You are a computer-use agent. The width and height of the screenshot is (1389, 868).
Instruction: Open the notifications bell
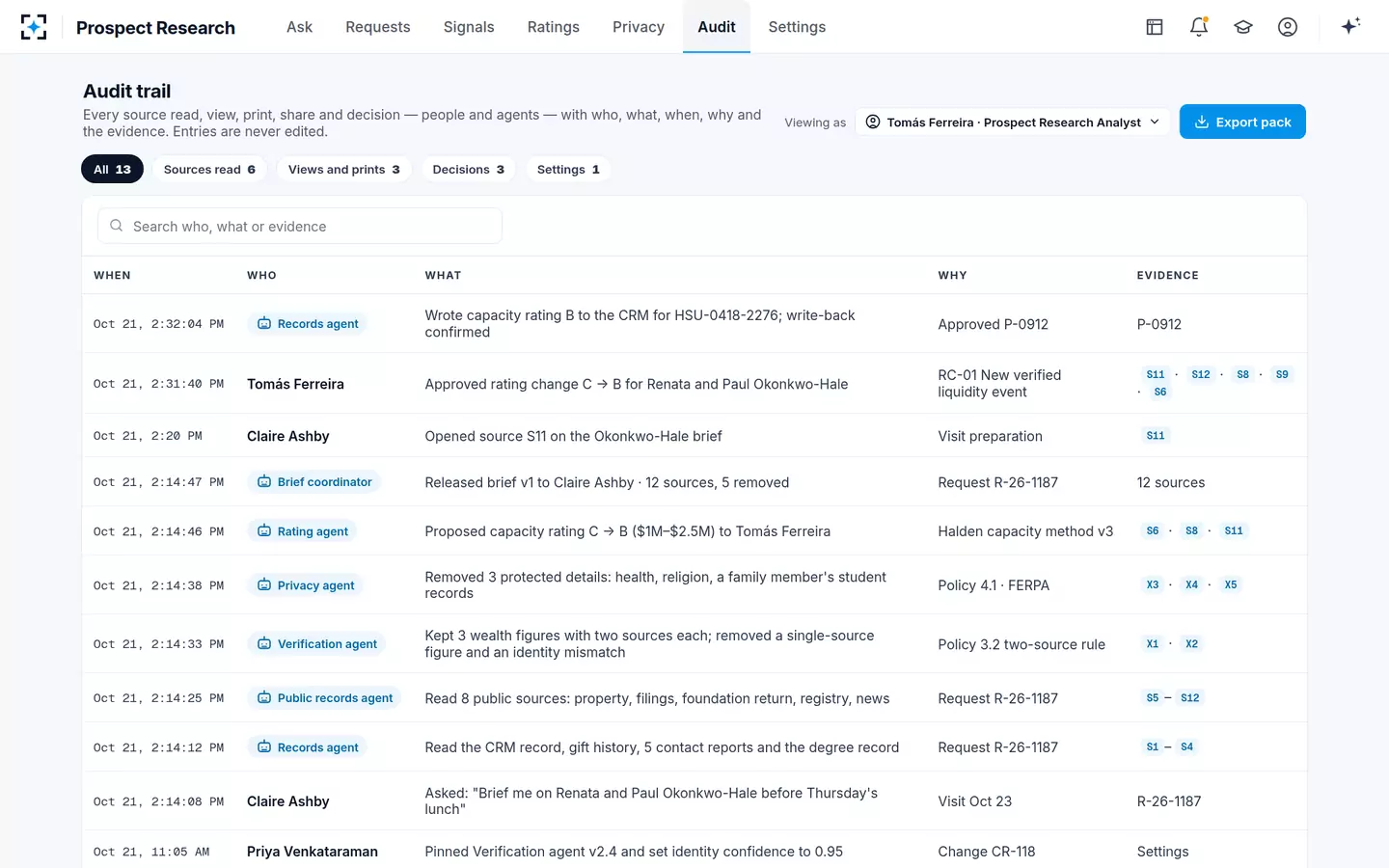coord(1199,27)
